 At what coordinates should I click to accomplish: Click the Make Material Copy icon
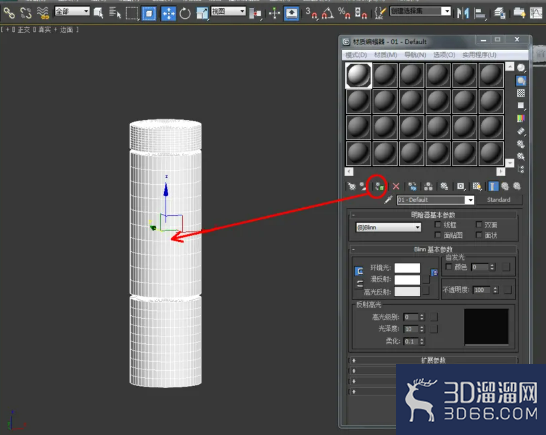(412, 186)
